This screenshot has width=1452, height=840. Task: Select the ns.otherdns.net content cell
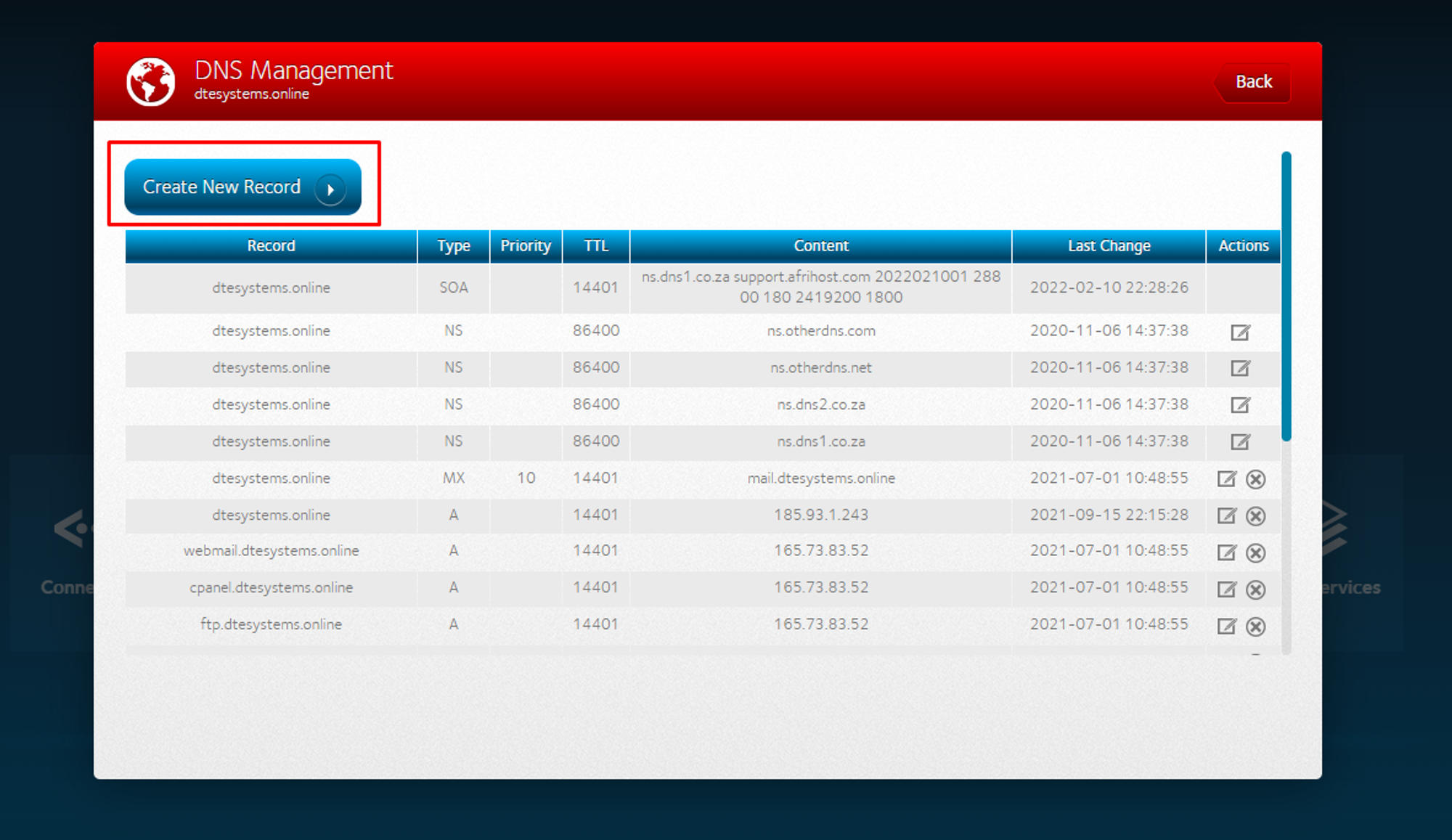click(x=821, y=368)
